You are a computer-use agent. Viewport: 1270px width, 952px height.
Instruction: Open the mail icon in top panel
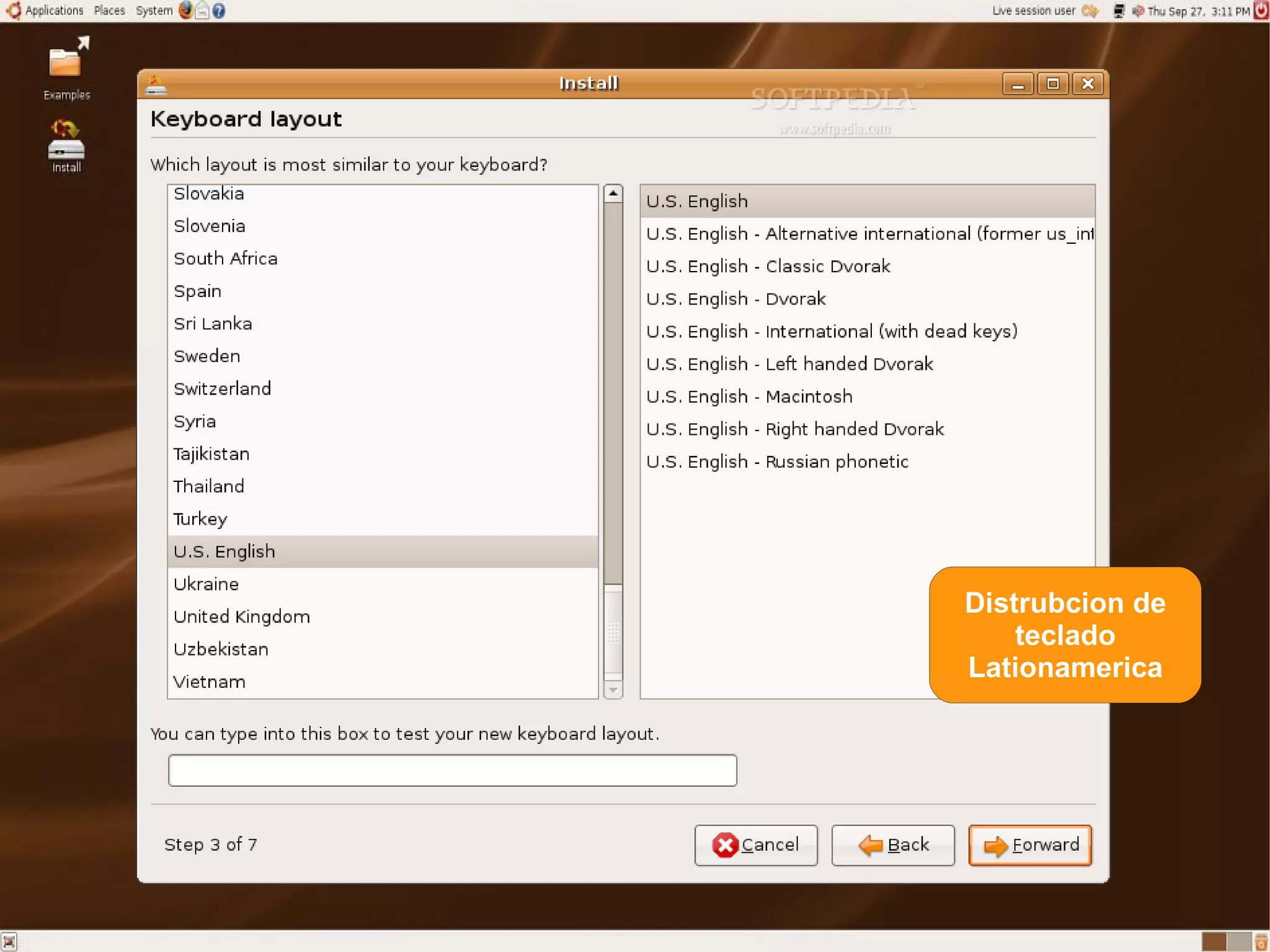202,11
